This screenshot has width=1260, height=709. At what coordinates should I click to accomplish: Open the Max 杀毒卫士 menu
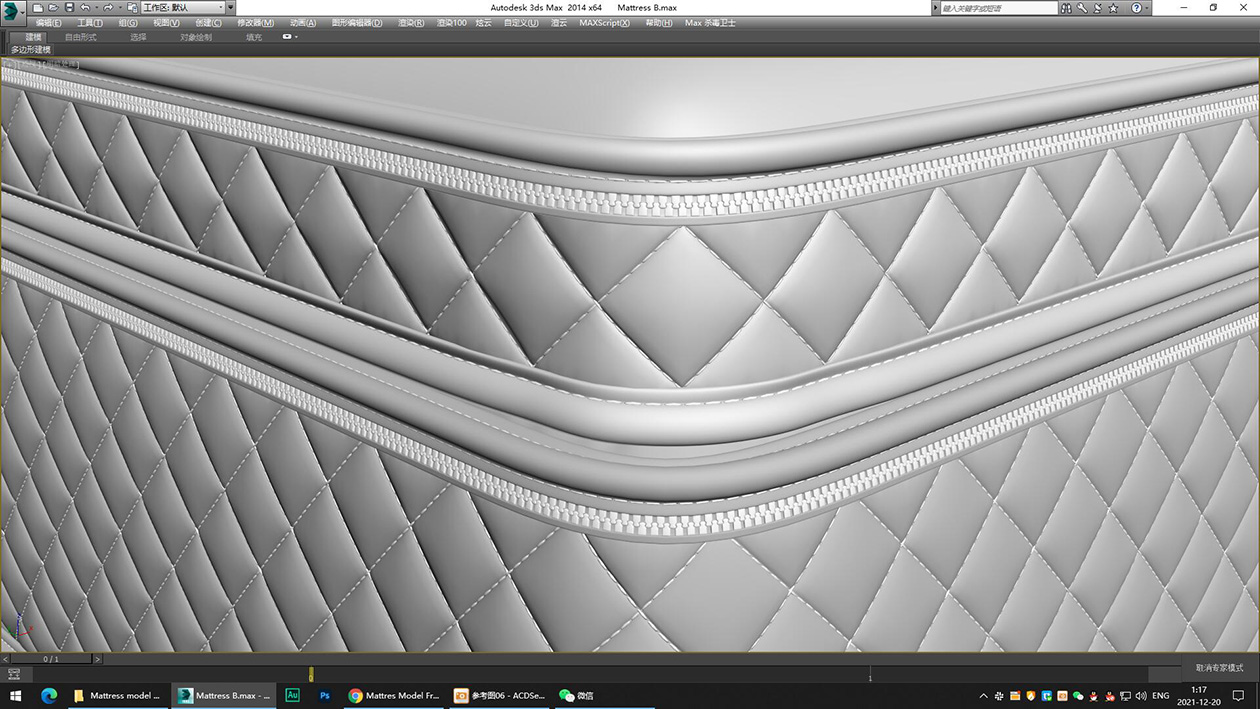710,23
